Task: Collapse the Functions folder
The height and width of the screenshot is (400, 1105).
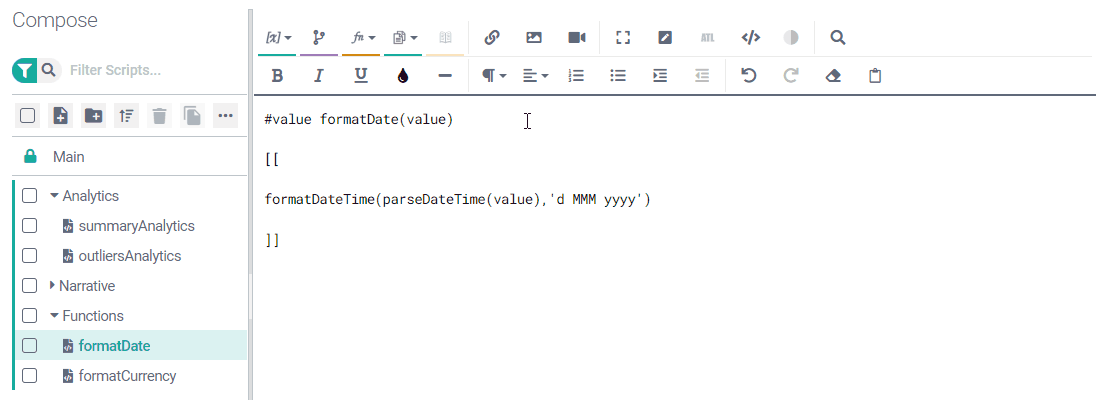Action: tap(54, 315)
